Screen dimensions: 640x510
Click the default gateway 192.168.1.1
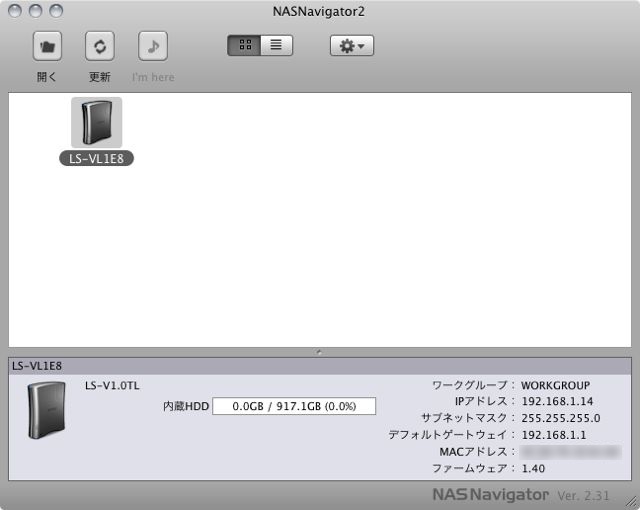coord(553,435)
